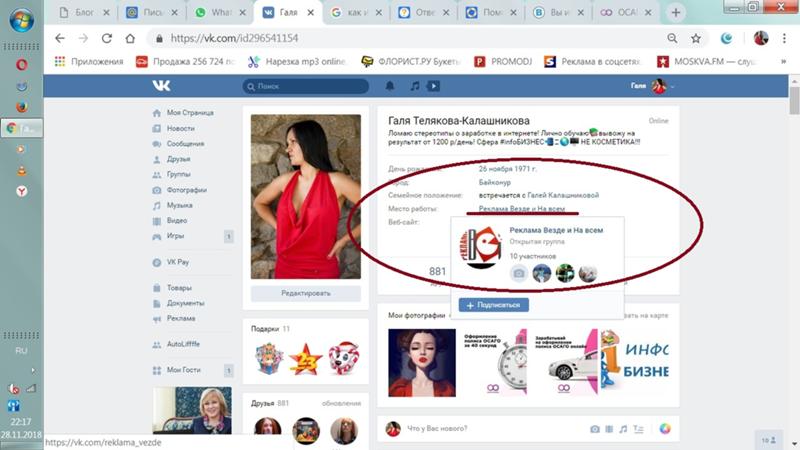The image size is (800, 450).
Task: Open Друзья in the left menu
Action: pyautogui.click(x=179, y=159)
